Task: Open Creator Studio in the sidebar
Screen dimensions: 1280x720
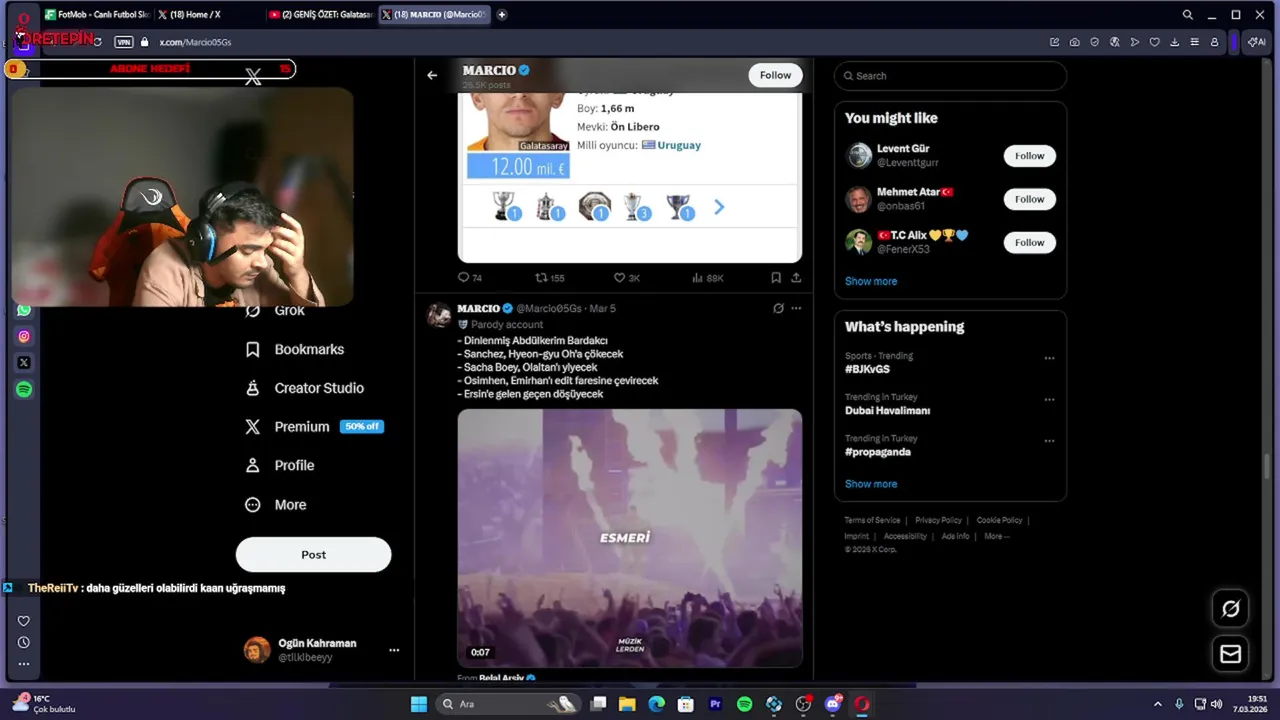Action: point(305,388)
